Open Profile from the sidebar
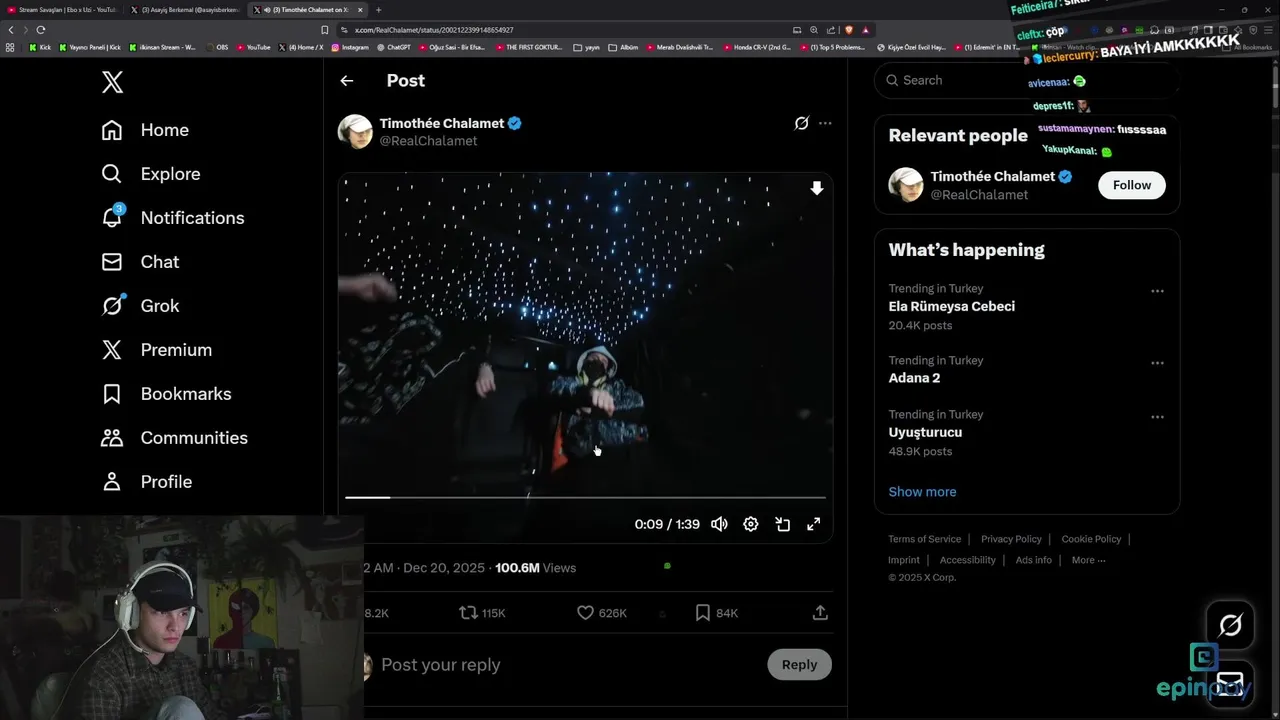 [146, 482]
